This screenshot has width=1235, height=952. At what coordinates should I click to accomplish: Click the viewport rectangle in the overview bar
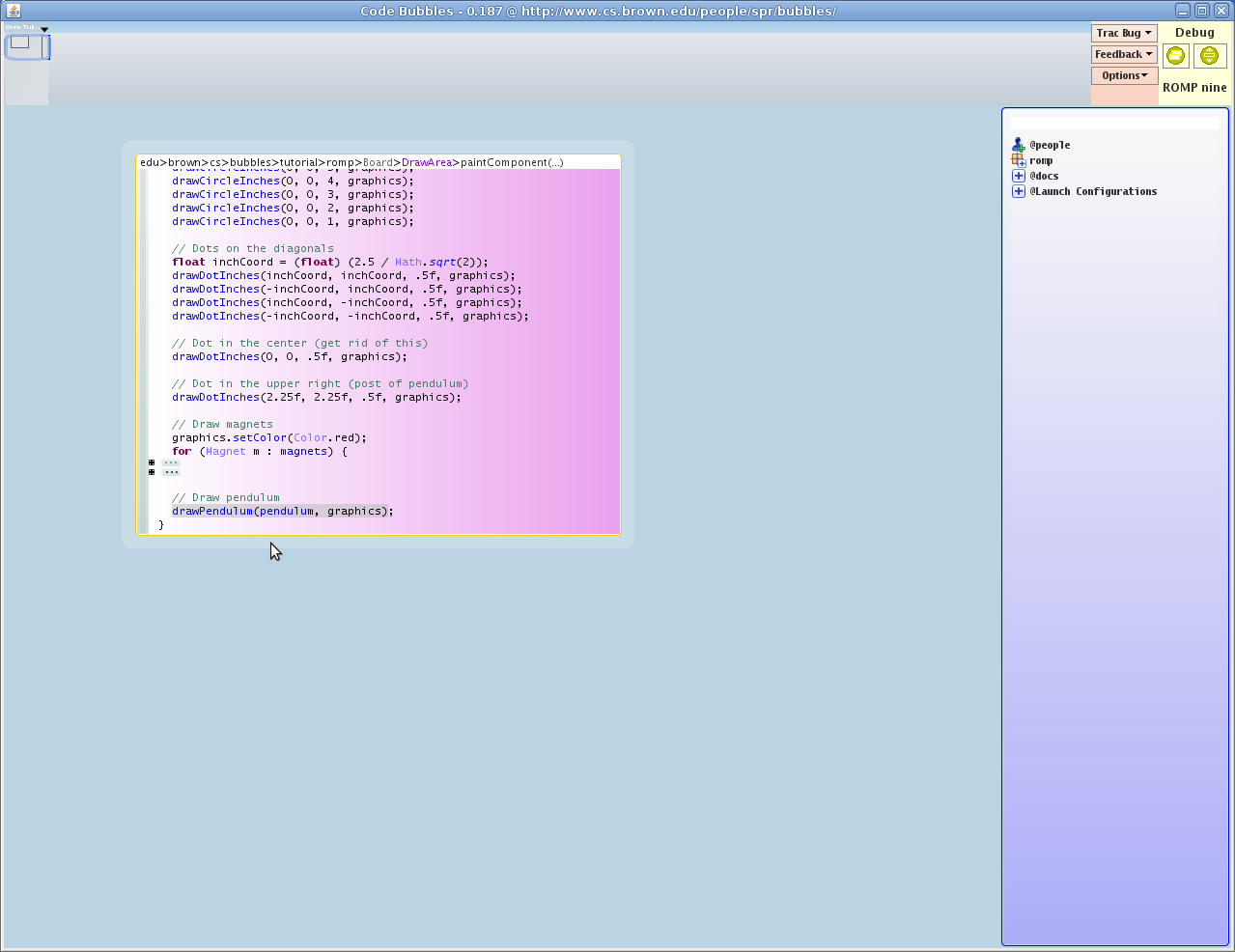(x=27, y=46)
